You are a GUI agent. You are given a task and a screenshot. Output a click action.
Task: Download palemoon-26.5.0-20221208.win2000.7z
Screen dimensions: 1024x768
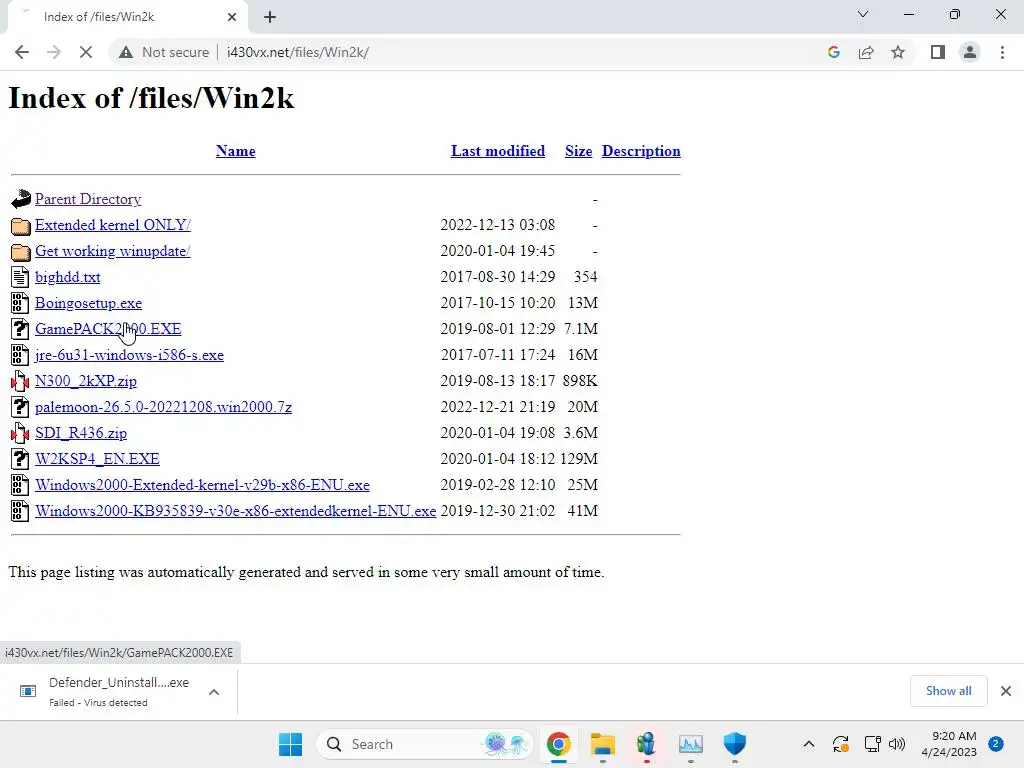coord(163,408)
